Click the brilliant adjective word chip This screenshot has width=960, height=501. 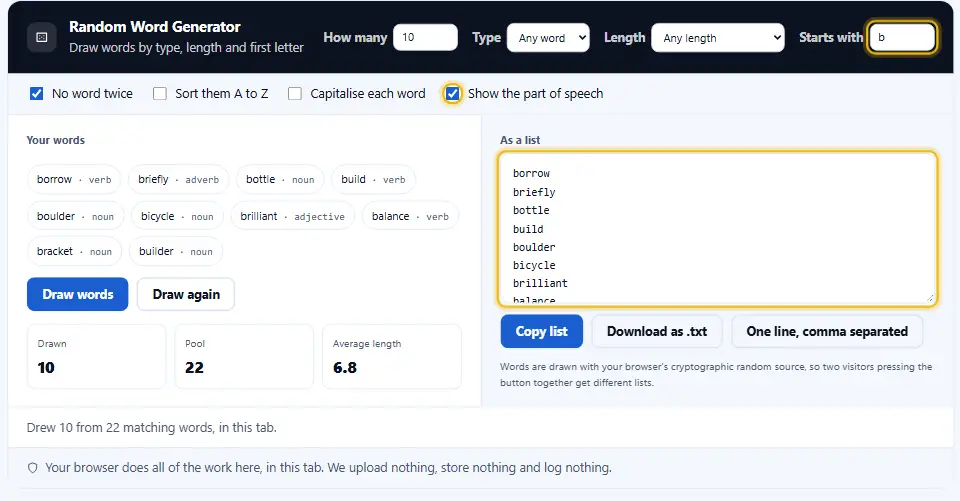pyautogui.click(x=292, y=216)
